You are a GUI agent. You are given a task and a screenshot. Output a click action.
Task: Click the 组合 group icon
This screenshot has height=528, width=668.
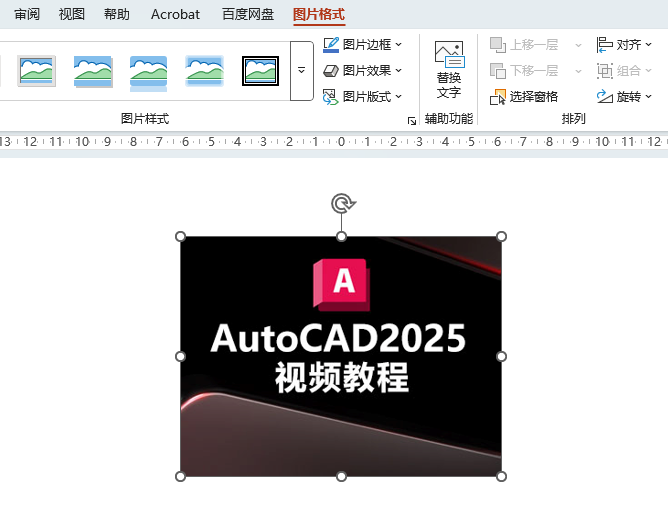tap(605, 71)
